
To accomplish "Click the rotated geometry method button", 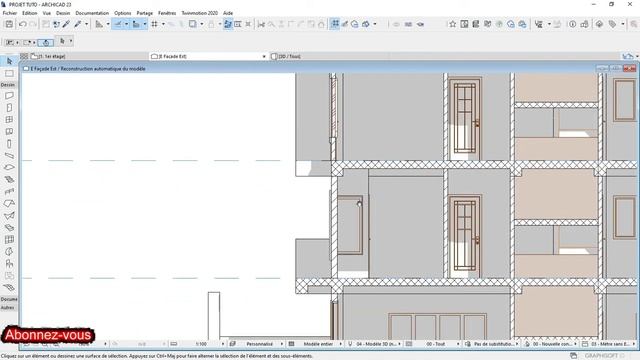I will pyautogui.click(x=46, y=42).
